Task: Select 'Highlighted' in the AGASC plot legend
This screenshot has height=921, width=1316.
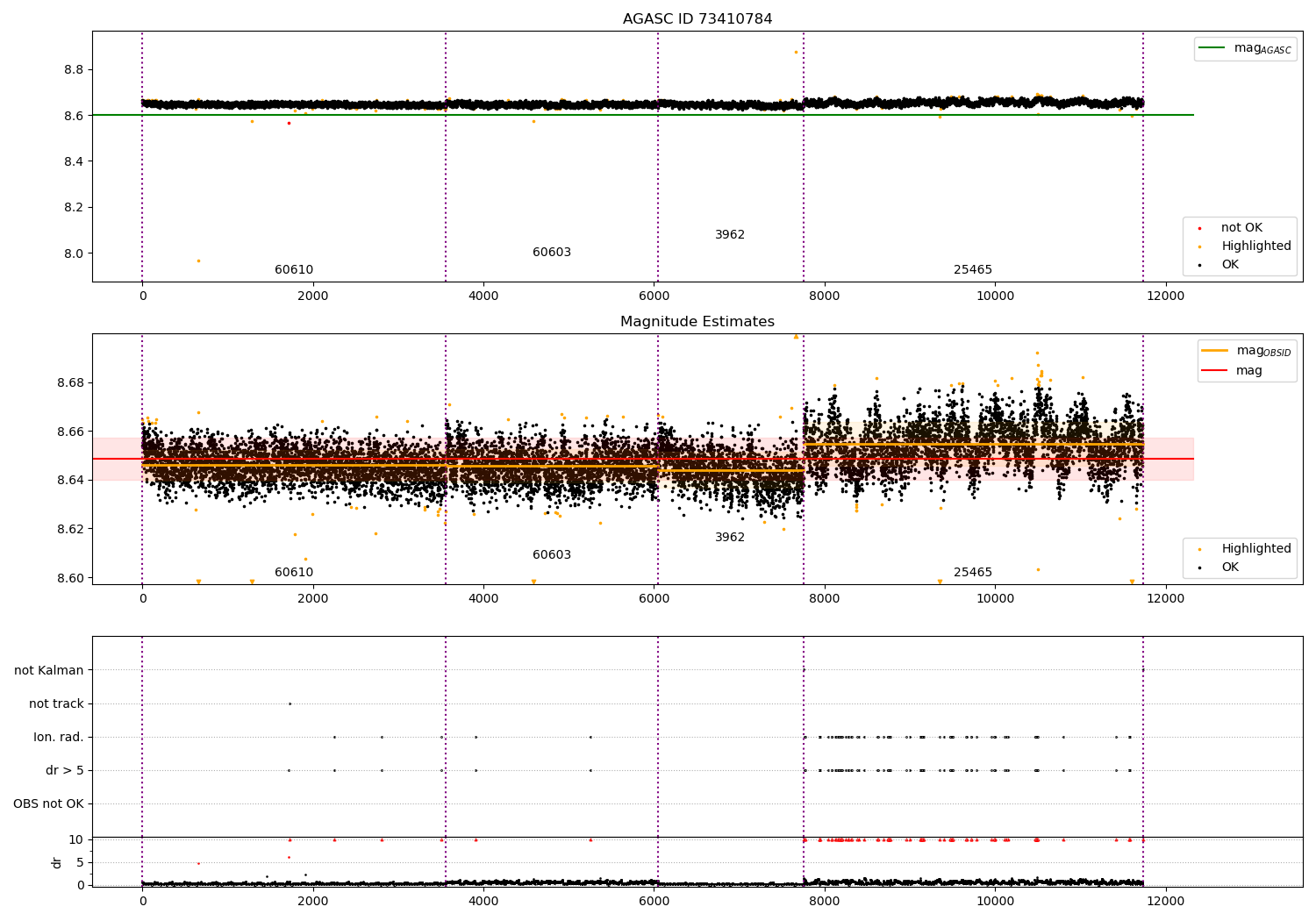Action: pyautogui.click(x=1256, y=246)
